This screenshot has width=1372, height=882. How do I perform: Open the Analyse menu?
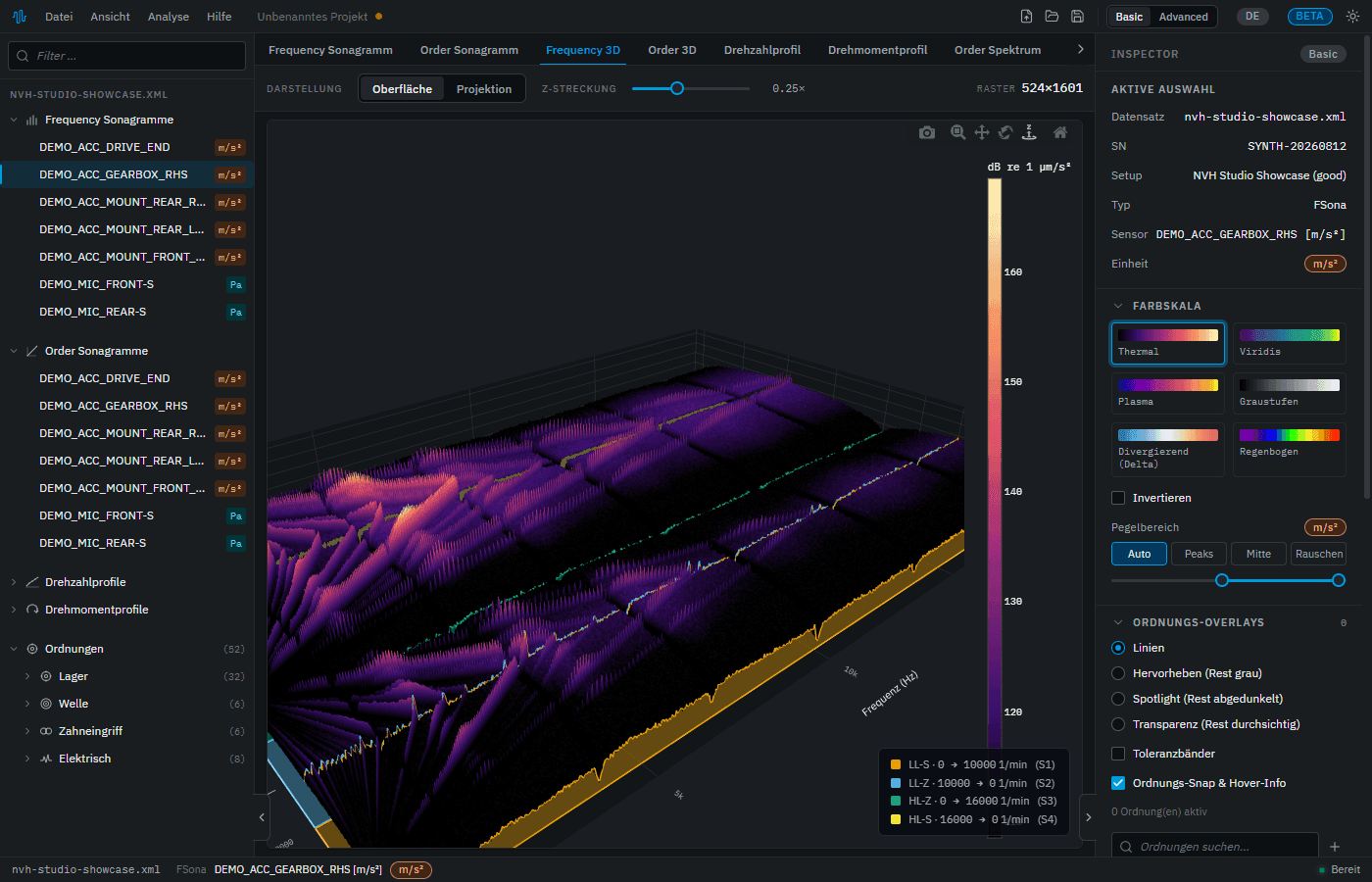click(x=169, y=17)
